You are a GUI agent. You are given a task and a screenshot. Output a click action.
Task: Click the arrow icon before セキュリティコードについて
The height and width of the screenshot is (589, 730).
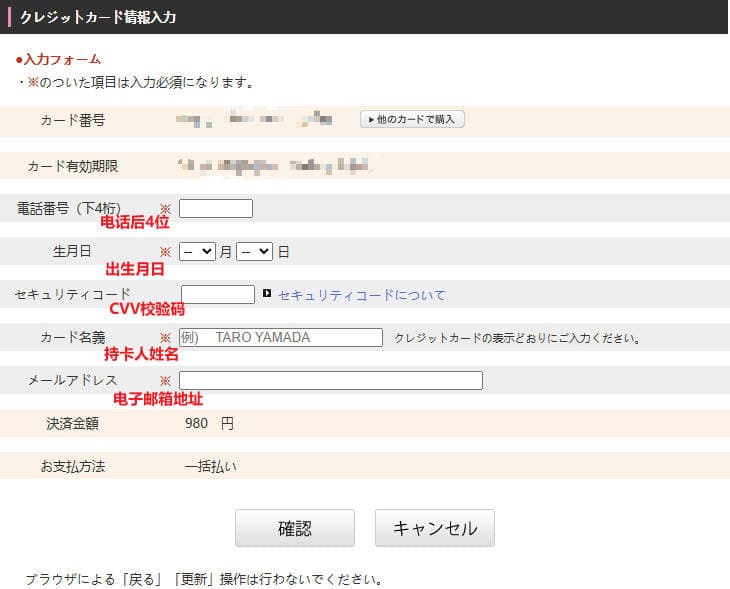pos(267,293)
